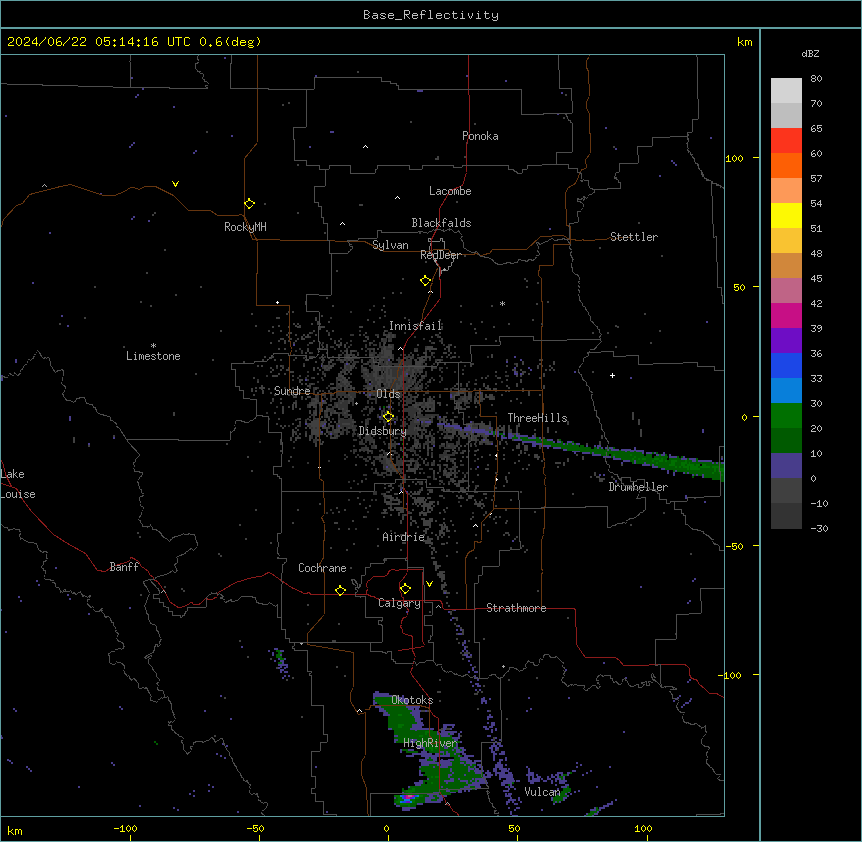The height and width of the screenshot is (842, 862).
Task: Select the white plus marker northwest of Drumheller
Action: click(612, 375)
